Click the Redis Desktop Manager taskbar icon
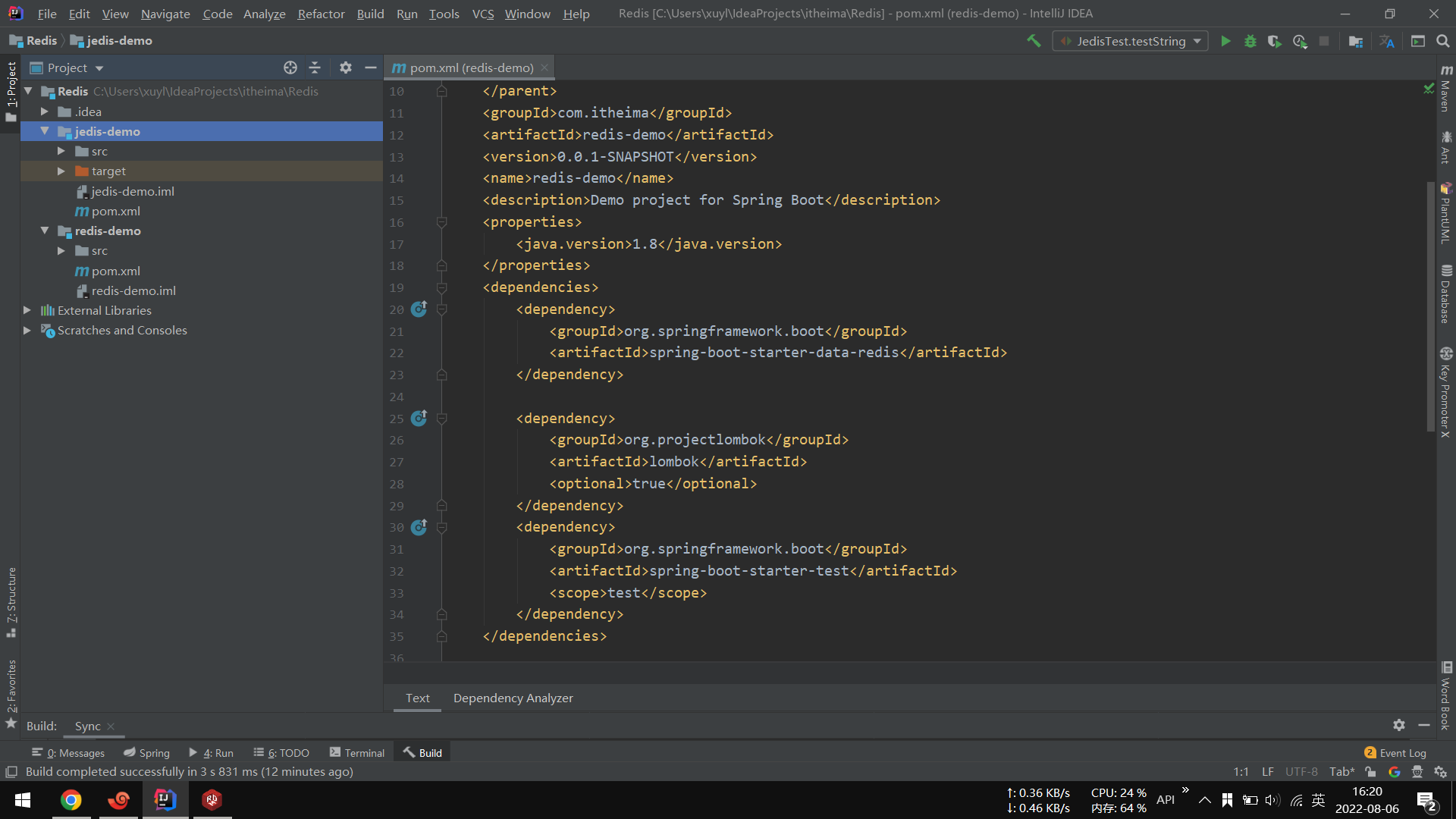Screen dimensions: 1456x819 [212, 800]
